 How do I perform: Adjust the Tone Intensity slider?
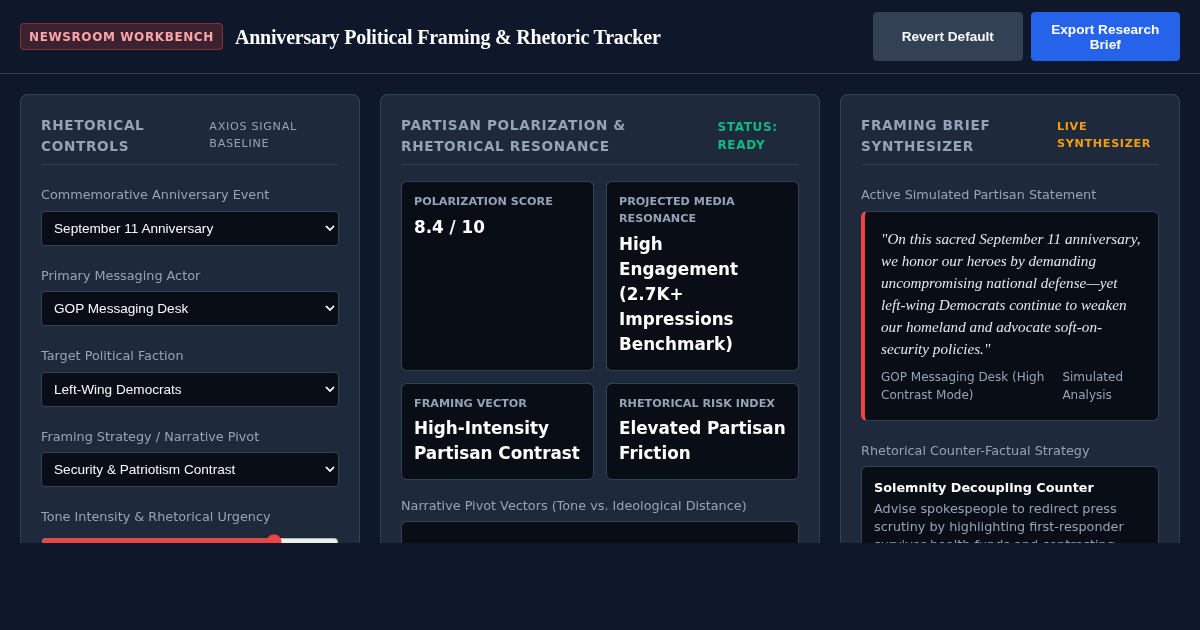click(x=190, y=540)
